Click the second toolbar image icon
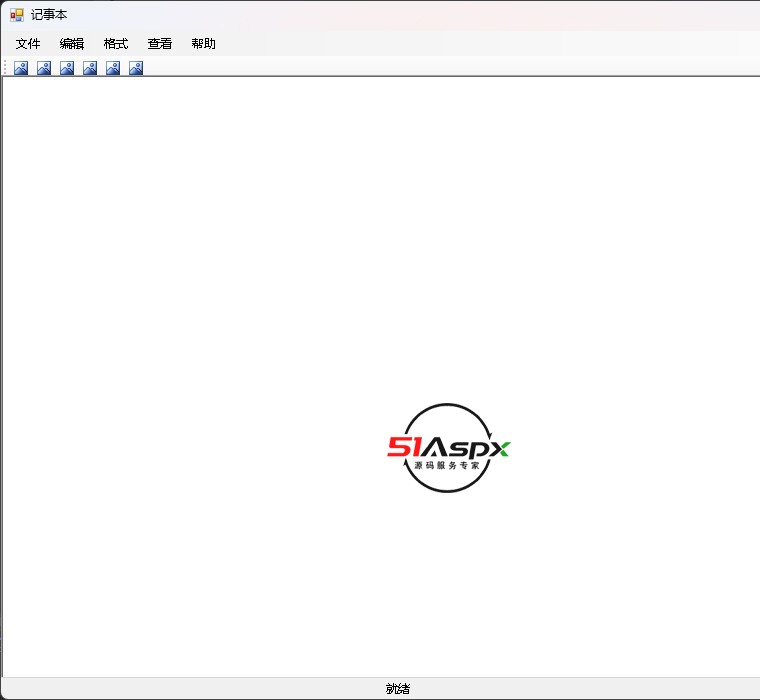760x700 pixels. tap(44, 68)
